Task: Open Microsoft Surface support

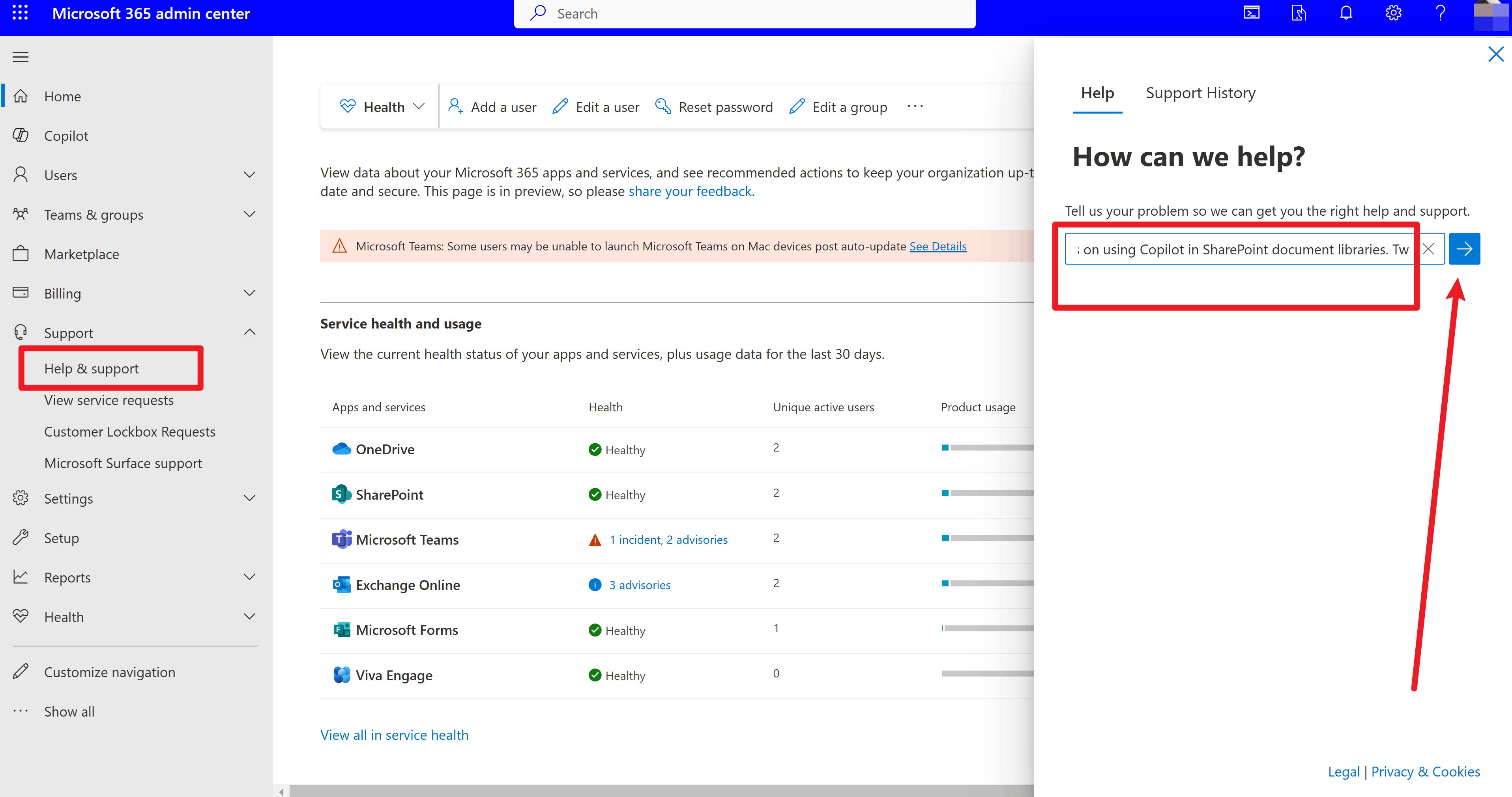Action: 123,463
